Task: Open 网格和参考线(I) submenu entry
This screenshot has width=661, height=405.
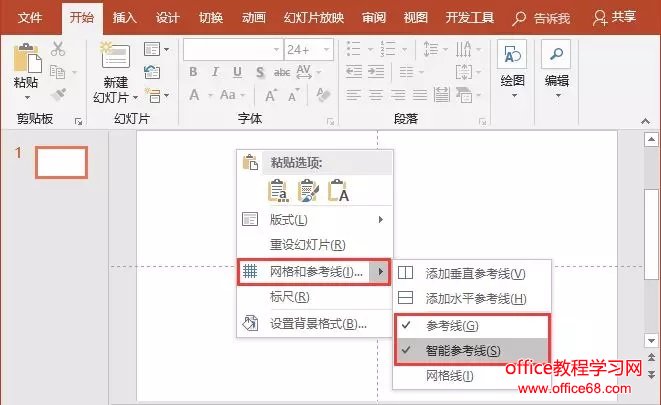Action: pyautogui.click(x=314, y=272)
